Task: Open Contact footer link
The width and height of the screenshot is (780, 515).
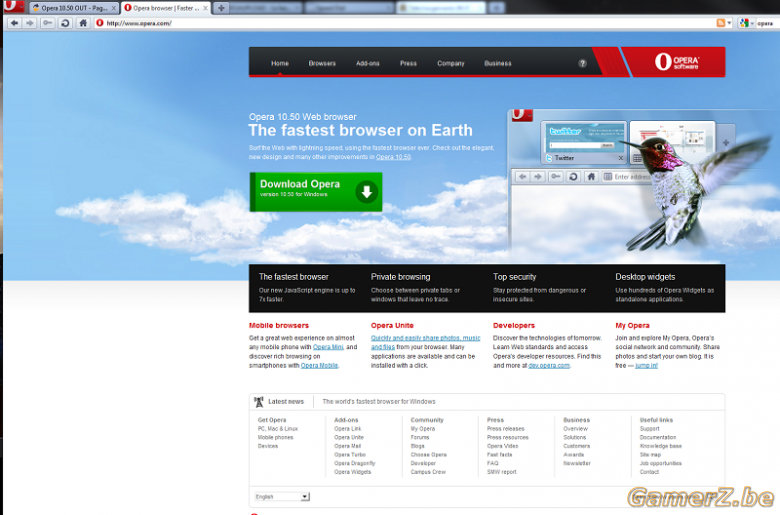Action: tap(649, 472)
